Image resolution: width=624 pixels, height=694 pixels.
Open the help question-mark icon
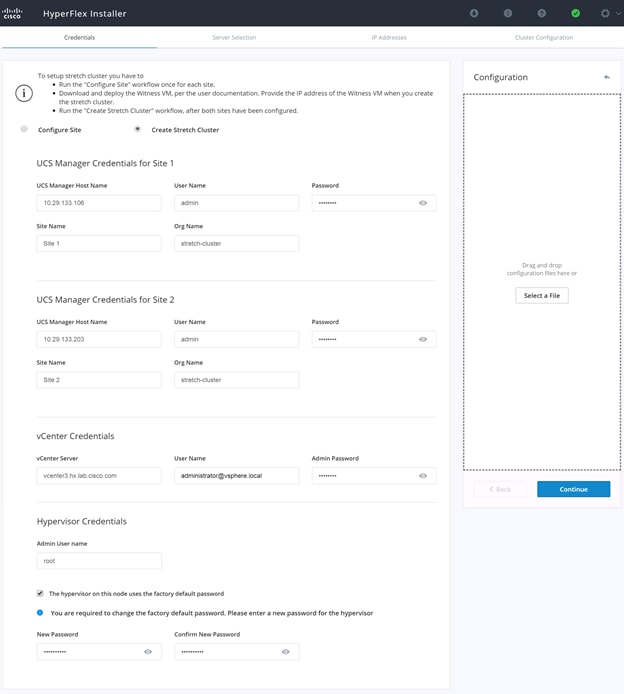[541, 13]
